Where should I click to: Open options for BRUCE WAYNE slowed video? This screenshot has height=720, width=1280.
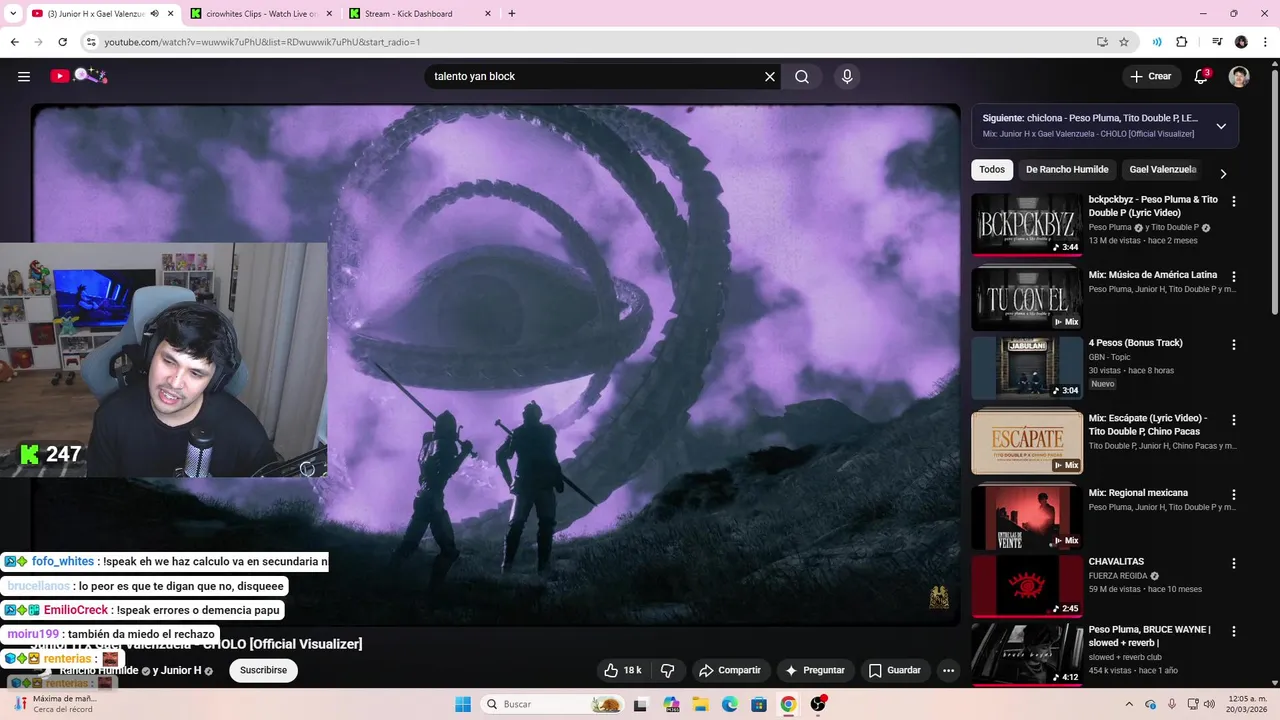click(x=1234, y=632)
